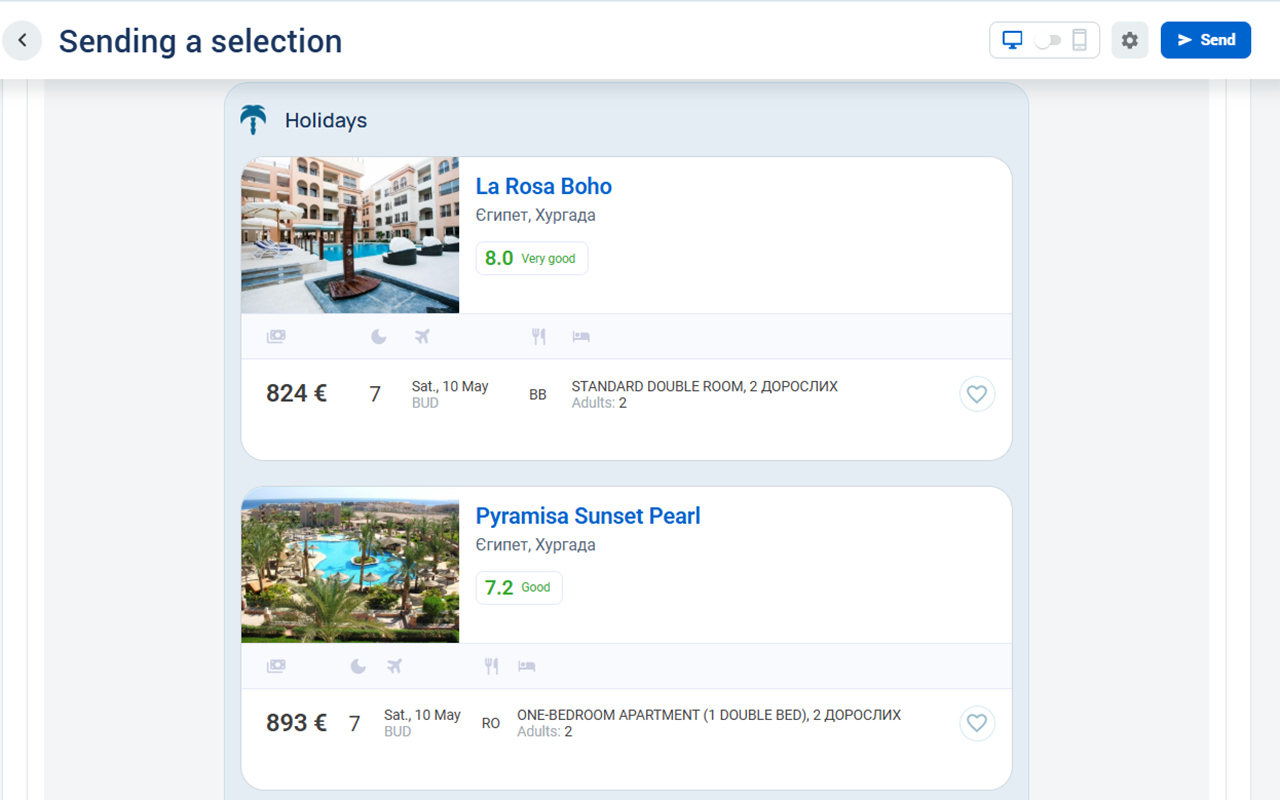Toggle the desktop/mobile preview switch
The width and height of the screenshot is (1280, 800).
pyautogui.click(x=1047, y=41)
